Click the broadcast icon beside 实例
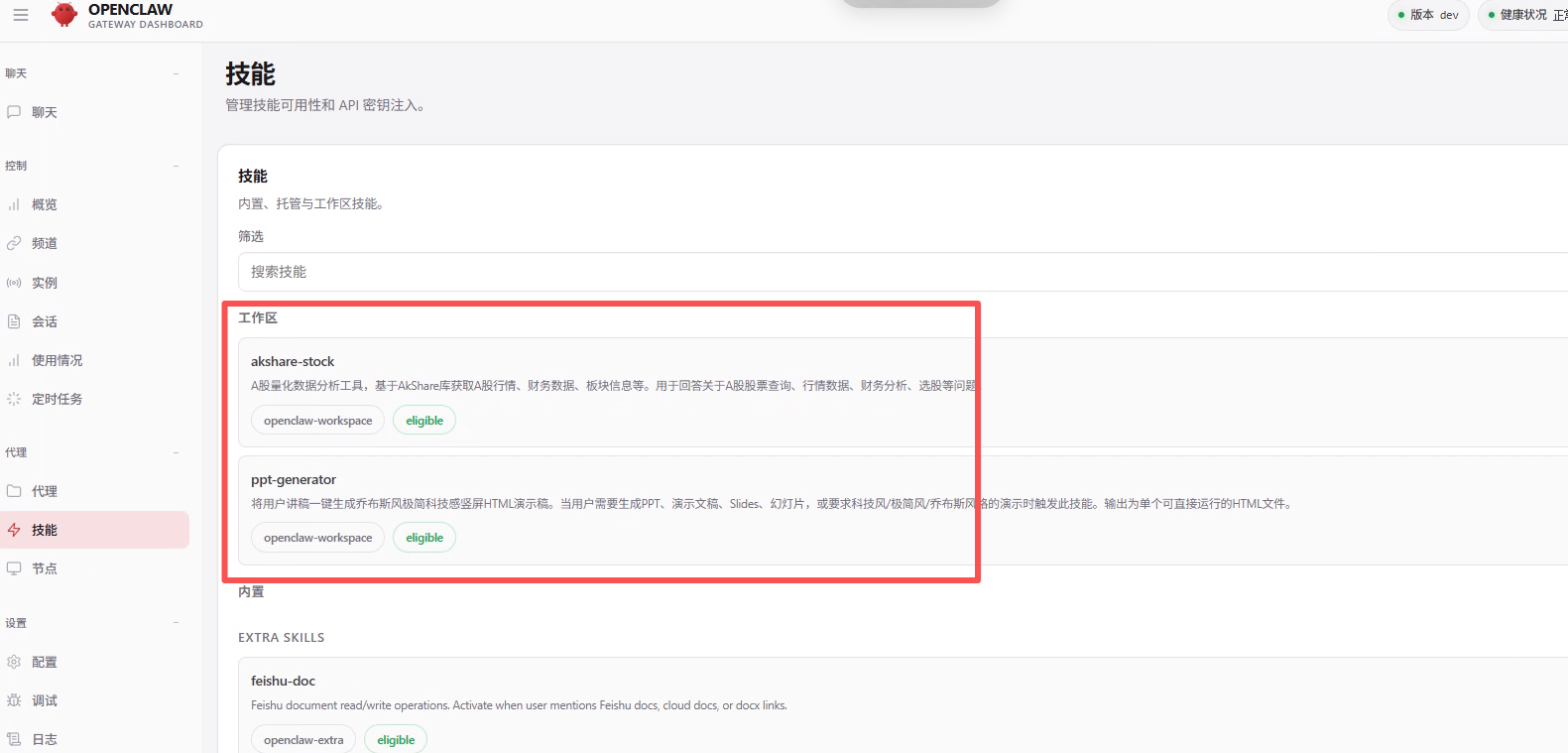 (14, 283)
